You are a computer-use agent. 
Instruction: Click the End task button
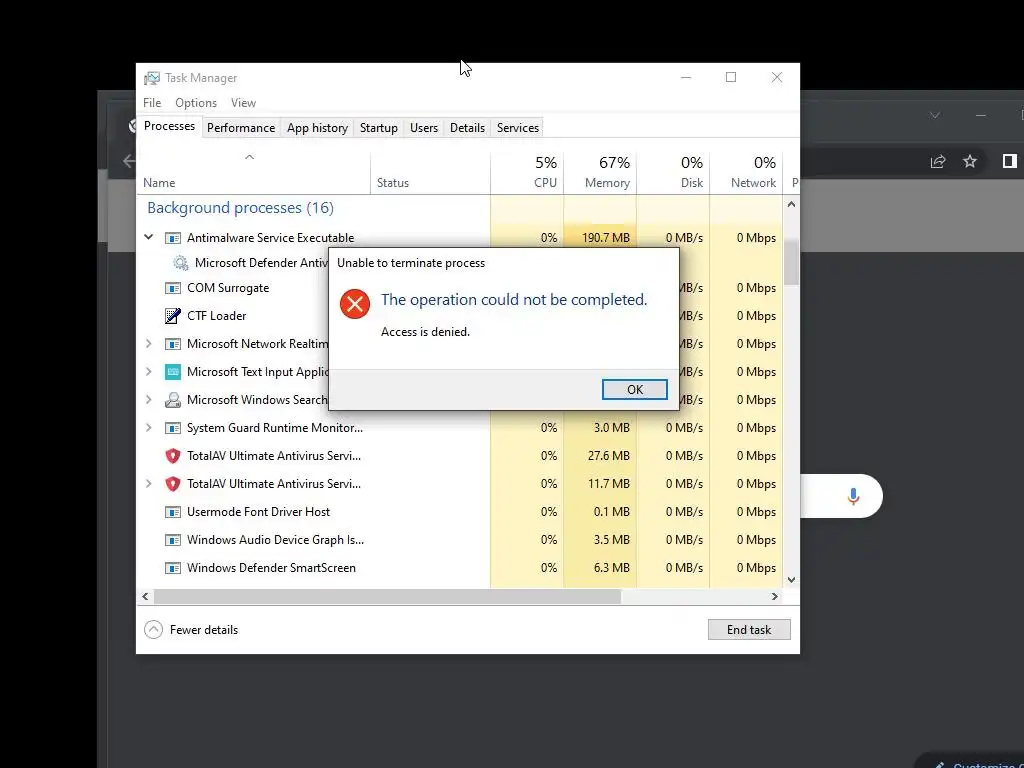pyautogui.click(x=749, y=630)
